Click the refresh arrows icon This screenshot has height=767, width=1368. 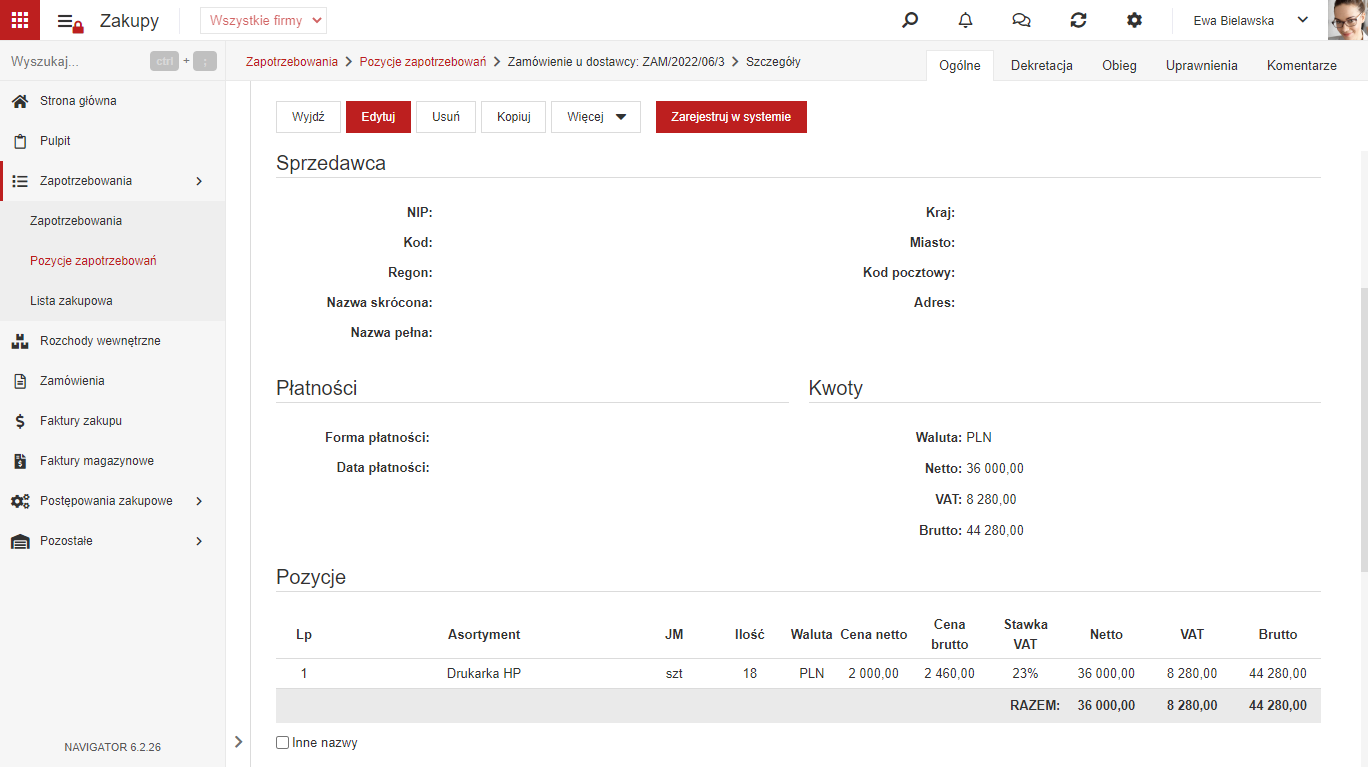point(1078,20)
